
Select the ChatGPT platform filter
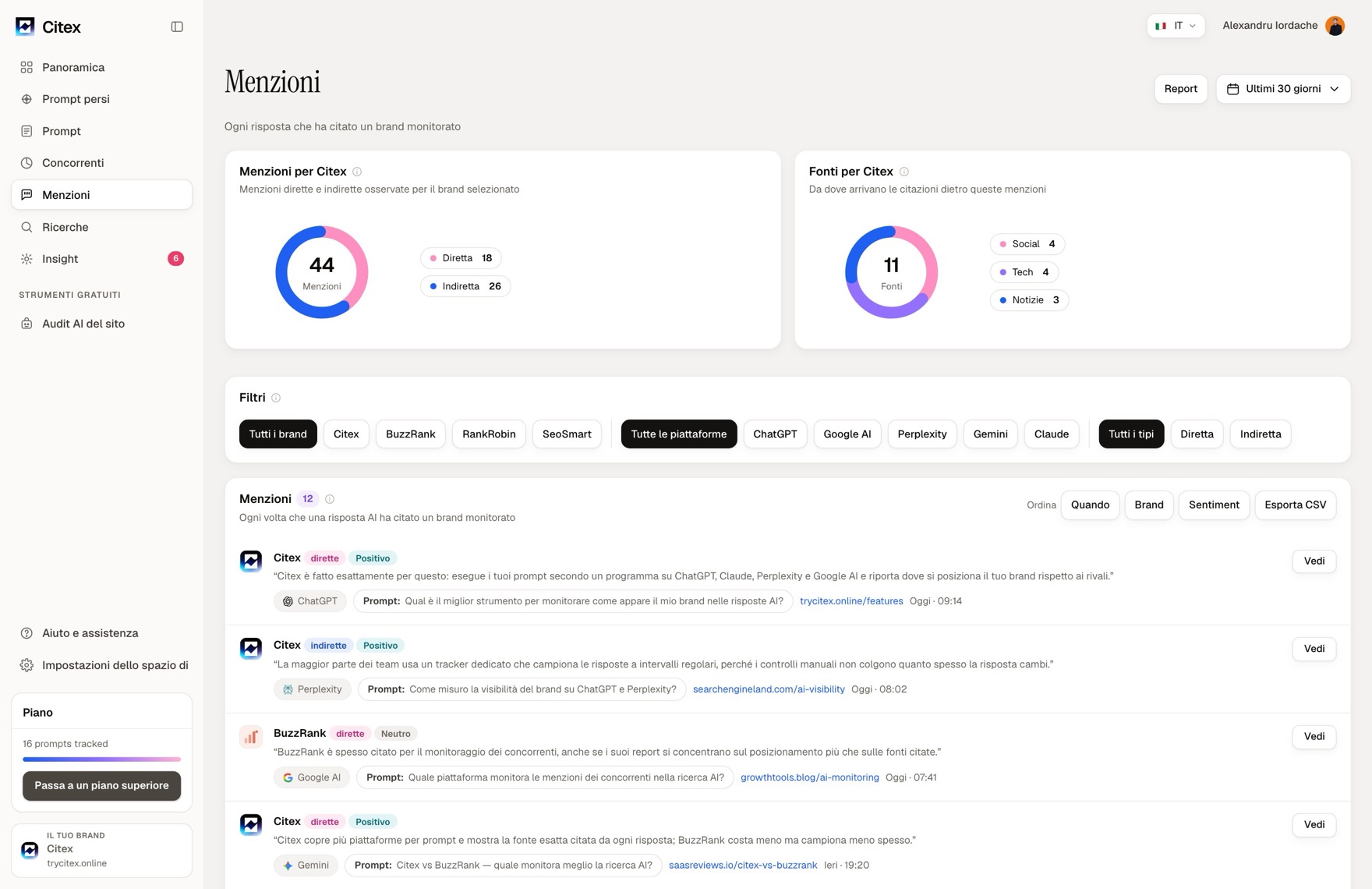tap(775, 434)
